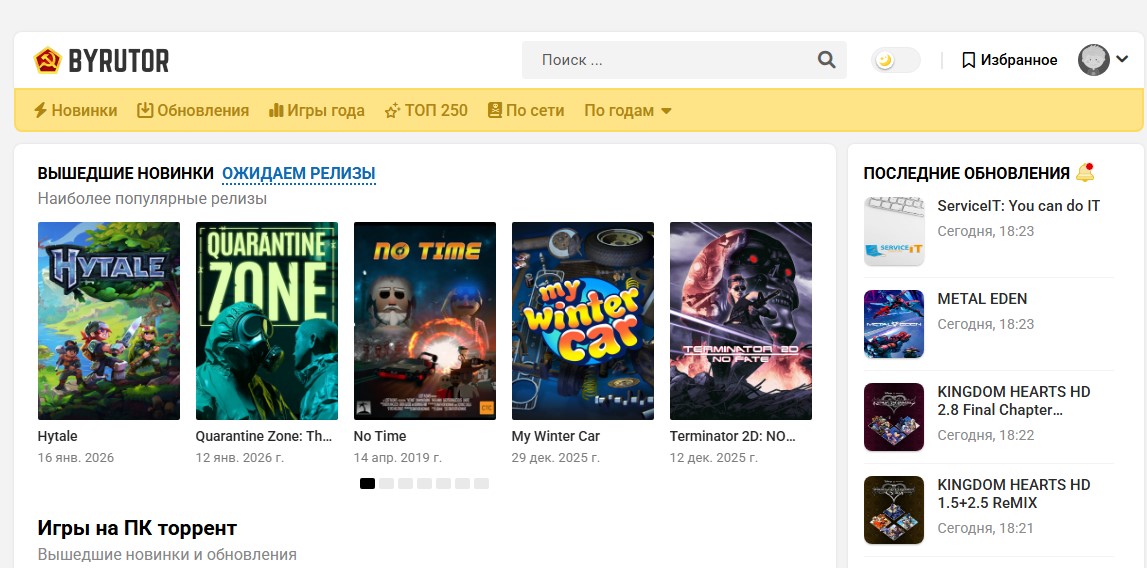Open the METAL EDEN update link
This screenshot has width=1147, height=568.
click(x=982, y=299)
